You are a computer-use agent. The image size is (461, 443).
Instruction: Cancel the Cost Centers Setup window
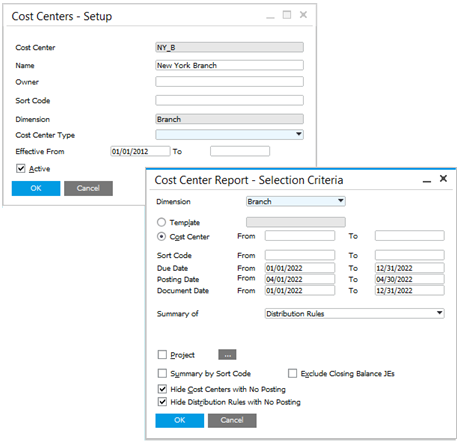(88, 188)
